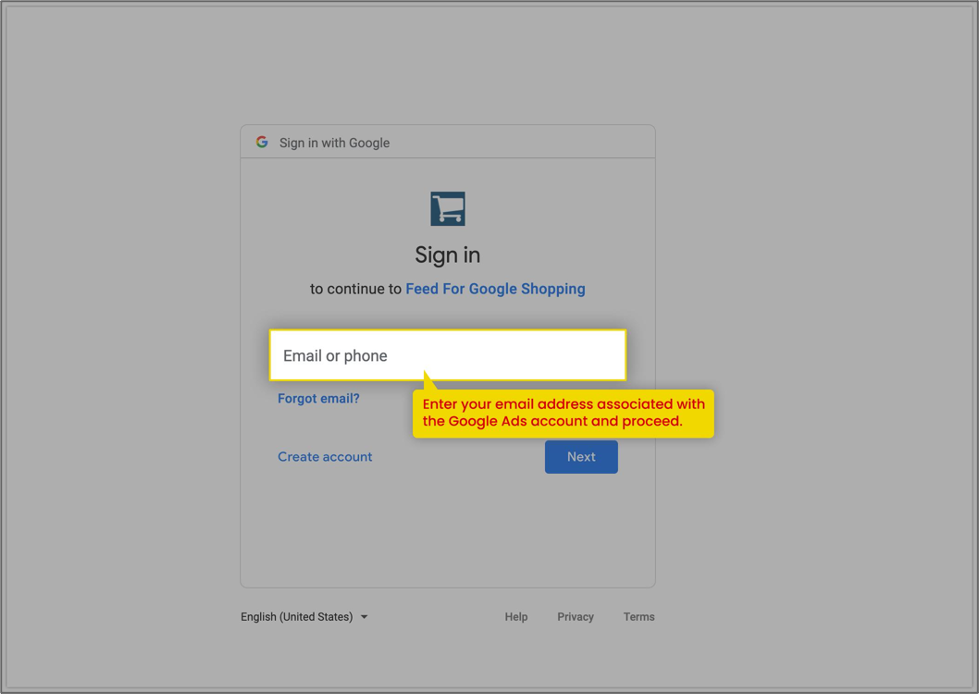
Task: Open the Help link in footer
Action: [x=516, y=617]
